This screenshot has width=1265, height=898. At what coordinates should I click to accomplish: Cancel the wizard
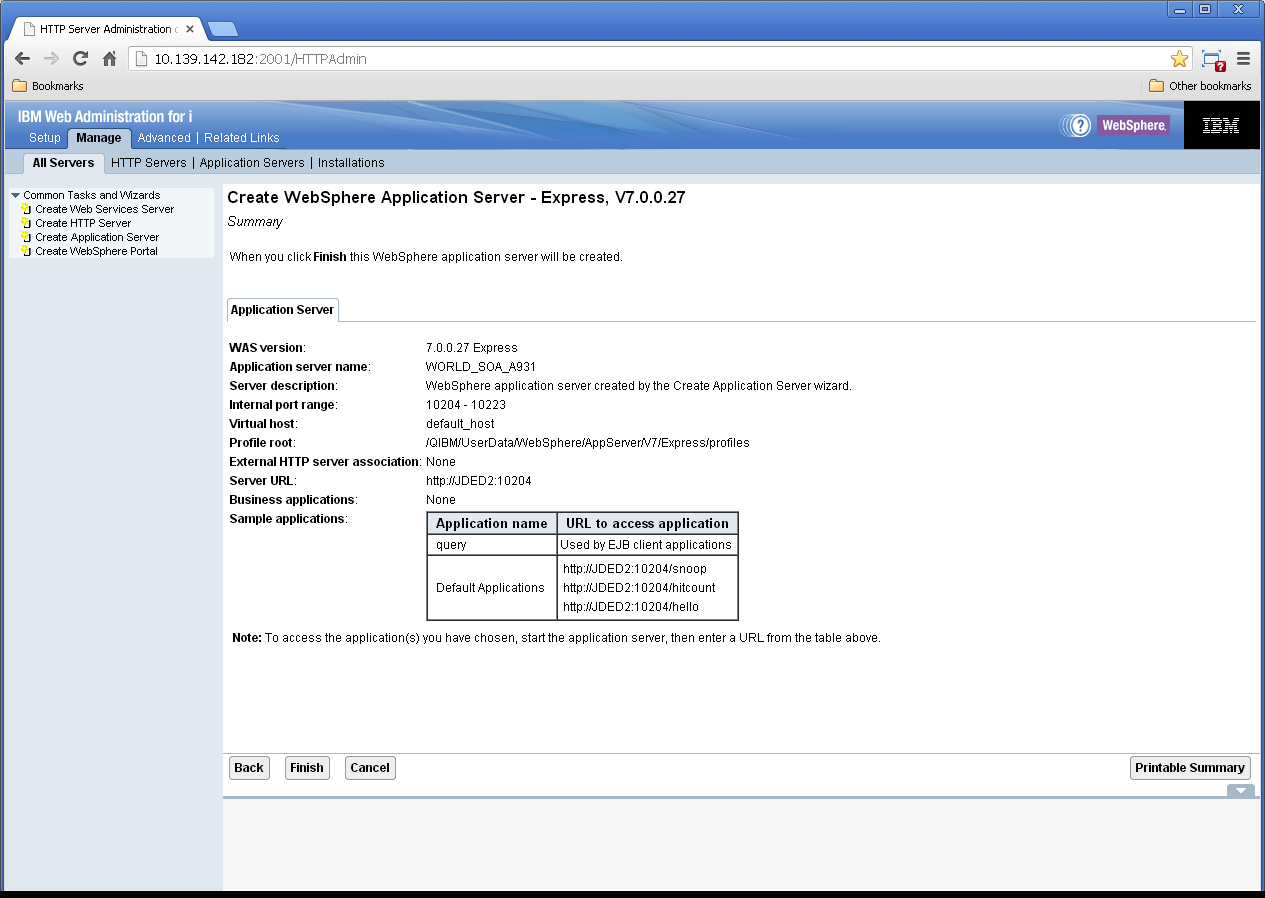(x=370, y=768)
